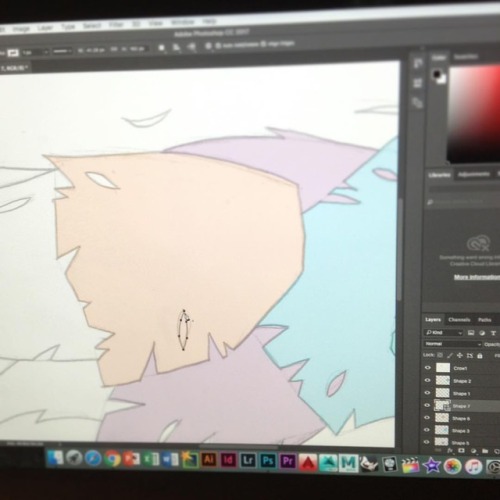Hide the Crow1 layer
Image resolution: width=500 pixels, height=500 pixels.
tap(428, 368)
